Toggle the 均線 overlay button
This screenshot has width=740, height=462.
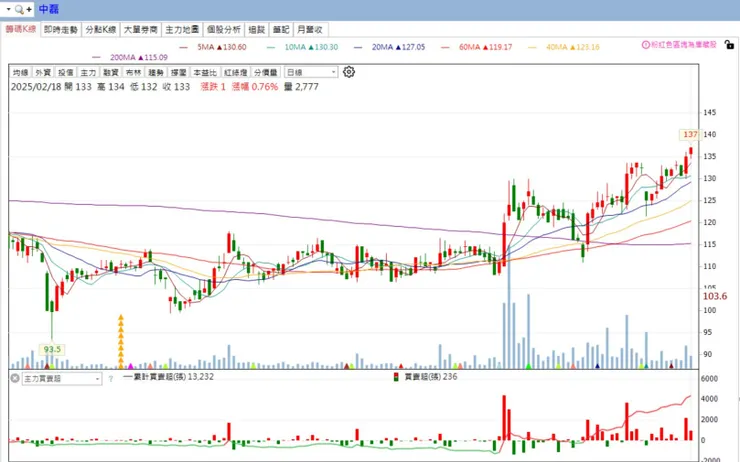pyautogui.click(x=21, y=72)
